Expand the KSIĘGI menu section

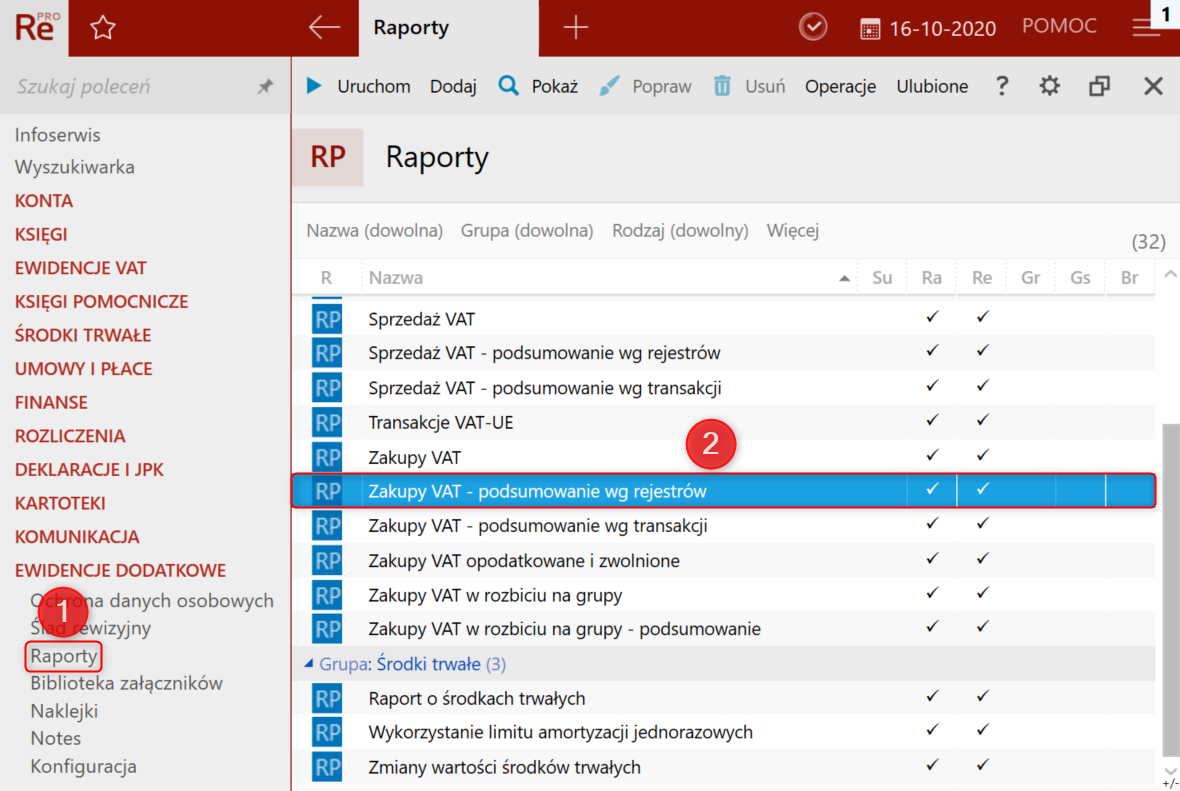coord(41,234)
